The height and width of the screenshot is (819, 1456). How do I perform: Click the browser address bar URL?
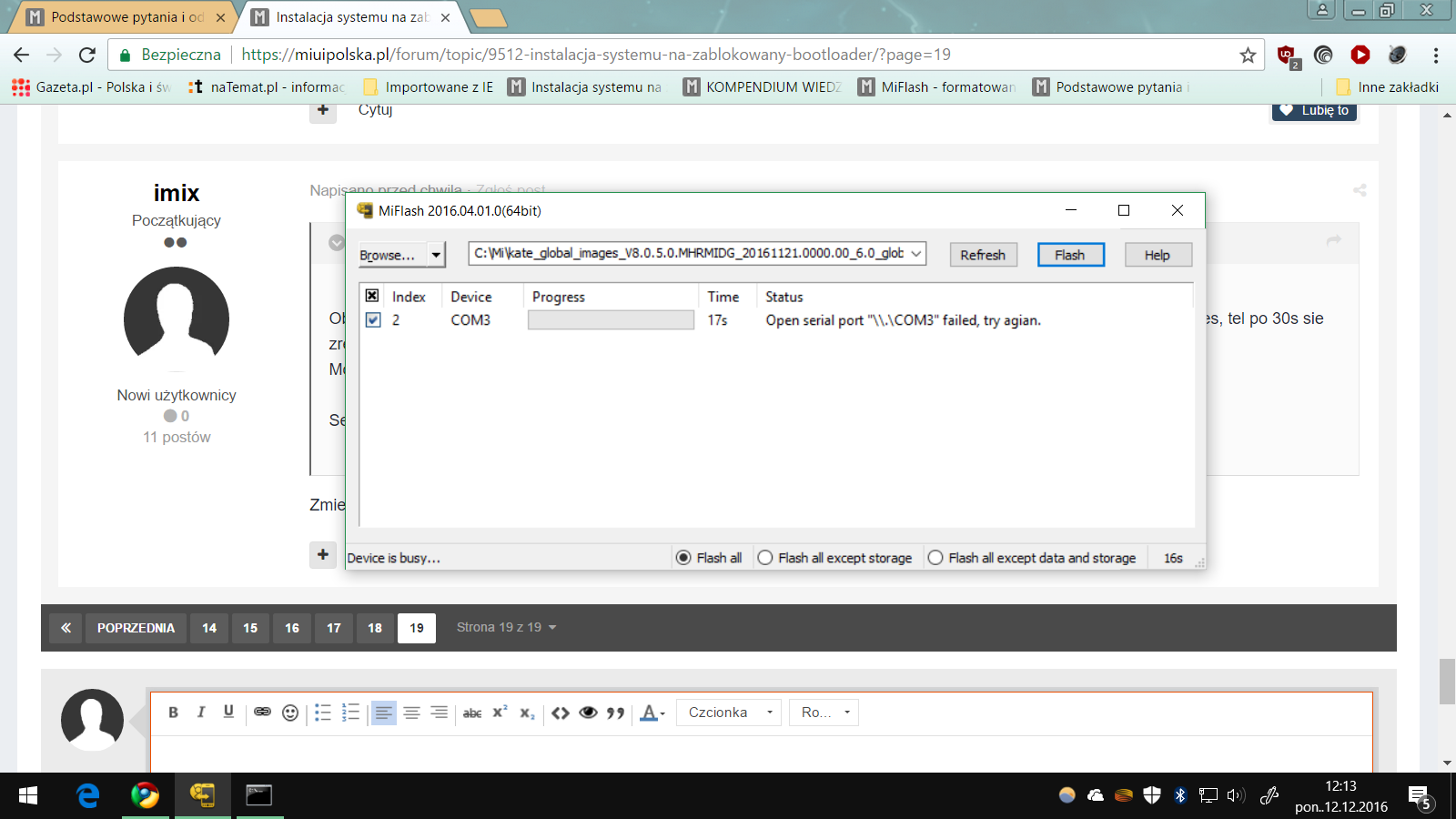pos(596,56)
